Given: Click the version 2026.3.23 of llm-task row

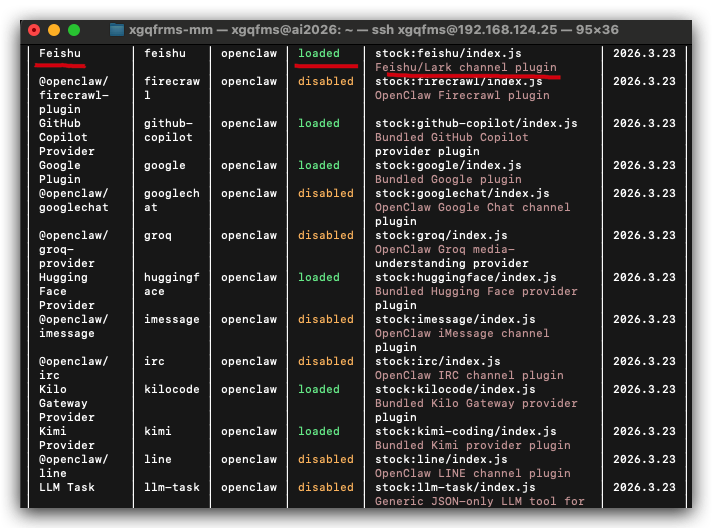Looking at the screenshot, I should 644,487.
